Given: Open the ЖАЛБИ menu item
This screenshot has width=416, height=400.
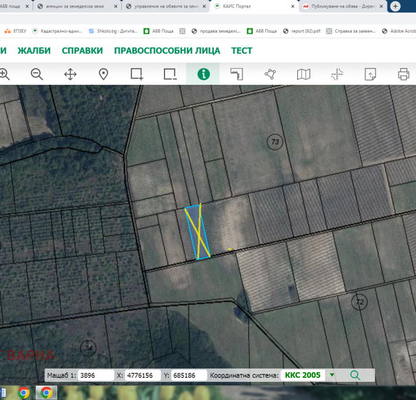Looking at the screenshot, I should point(34,51).
